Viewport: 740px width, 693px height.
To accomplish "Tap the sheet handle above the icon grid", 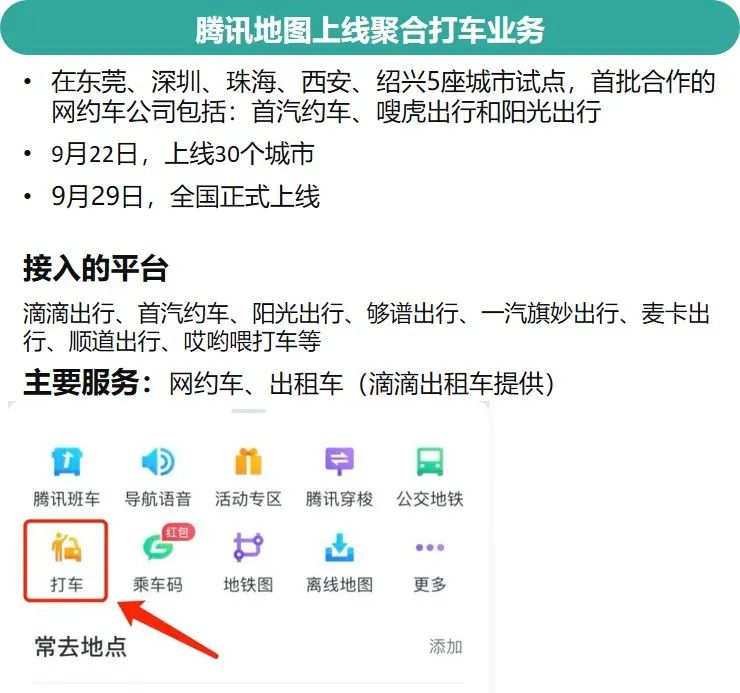I will pos(248,411).
